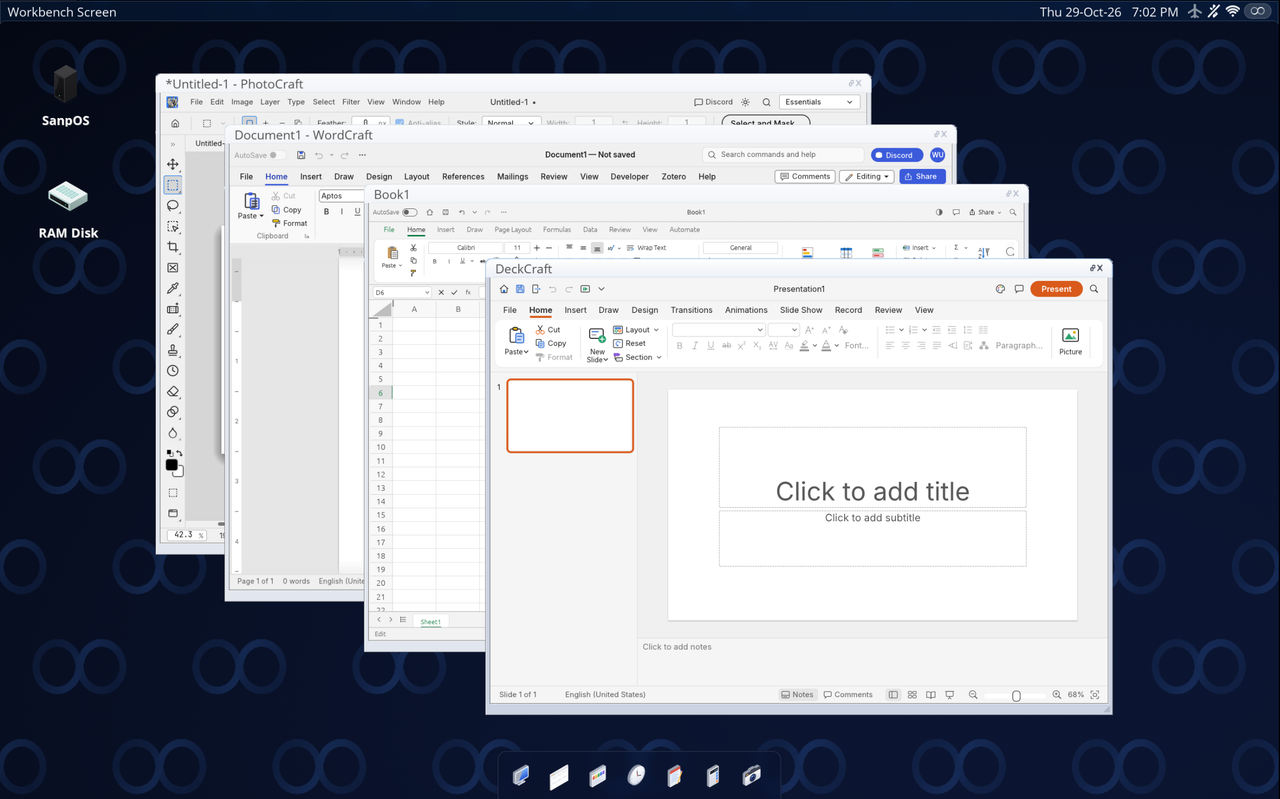1280x799 pixels.
Task: Expand the Editing mode dropdown in WordCraft
Action: 866,177
